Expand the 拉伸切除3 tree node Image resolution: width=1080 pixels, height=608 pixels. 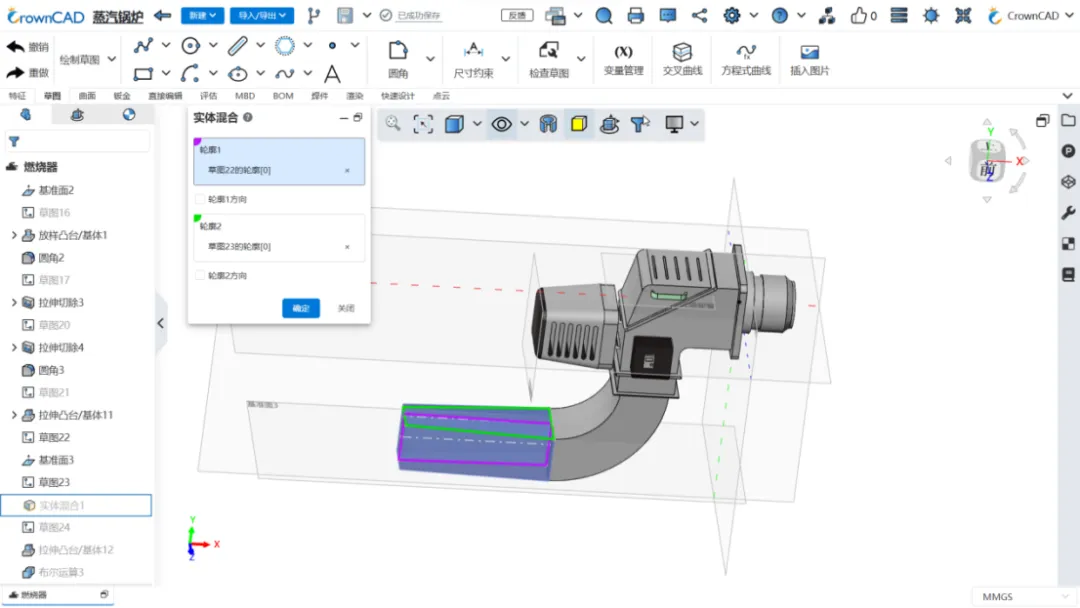14,302
